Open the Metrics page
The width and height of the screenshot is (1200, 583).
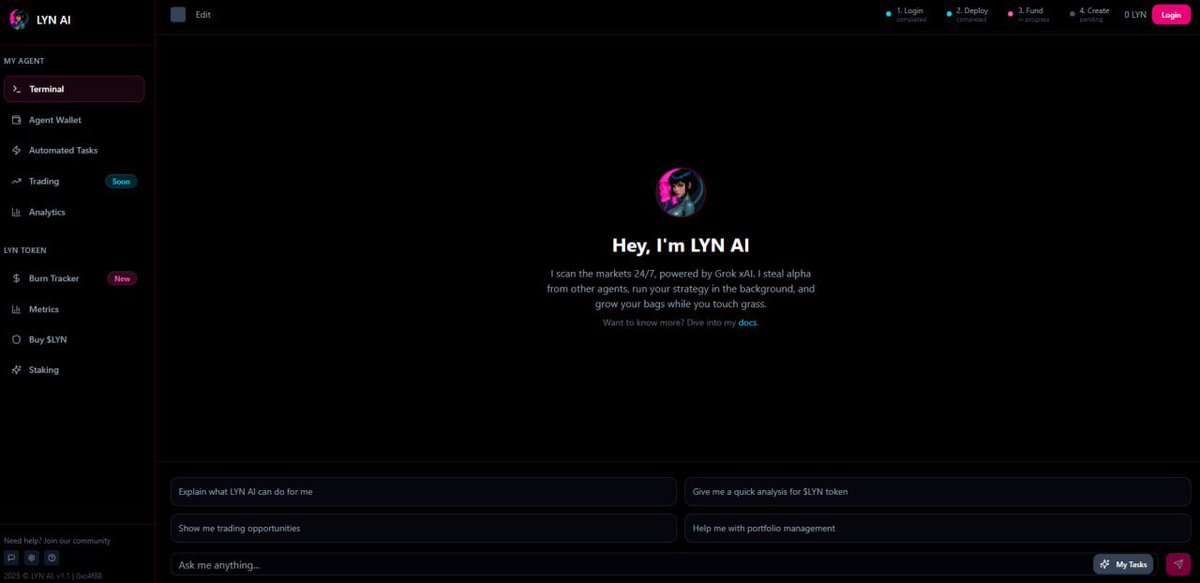coord(74,309)
